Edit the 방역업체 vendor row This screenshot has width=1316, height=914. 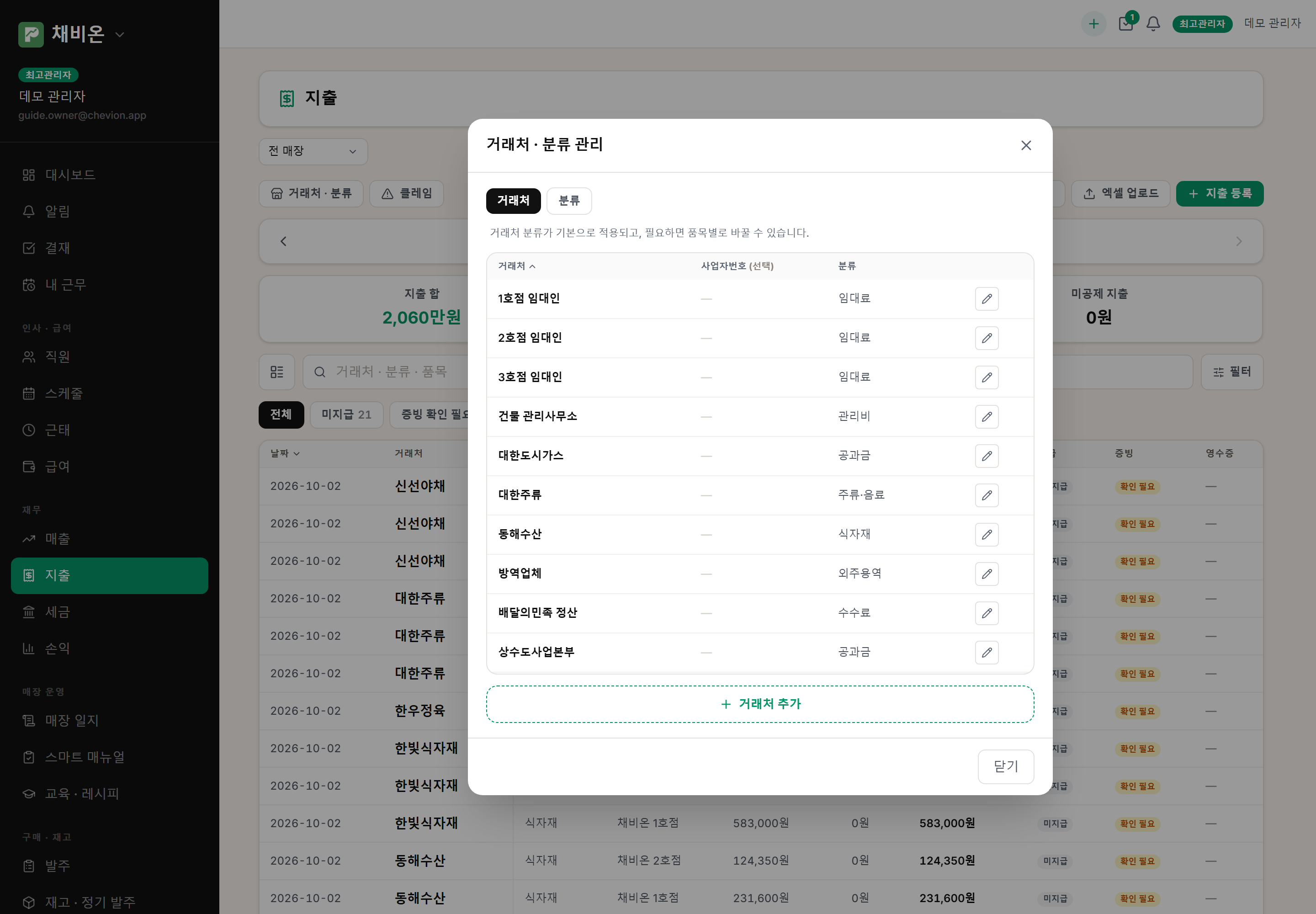pos(986,574)
